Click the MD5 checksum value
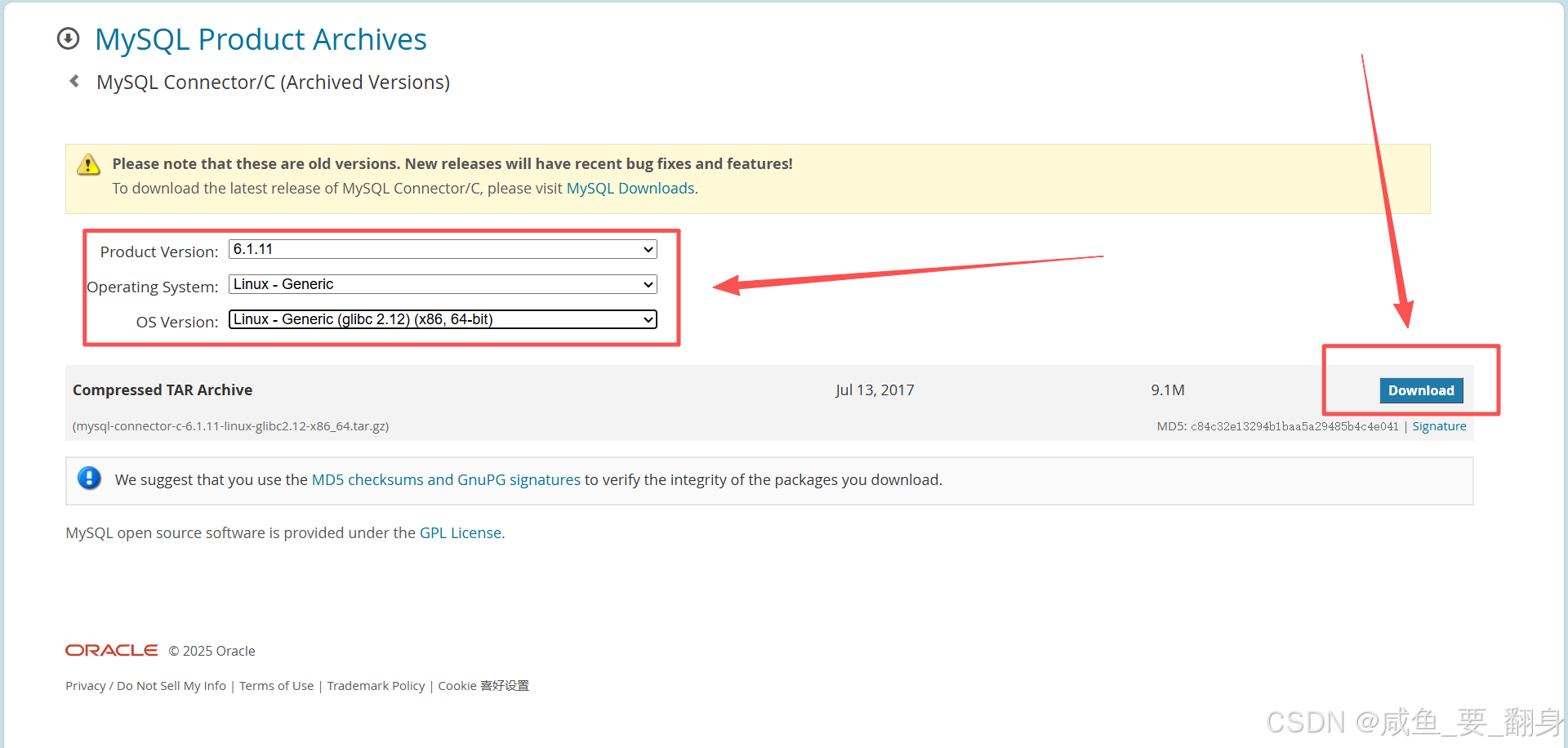This screenshot has width=1568, height=748. (x=1294, y=426)
